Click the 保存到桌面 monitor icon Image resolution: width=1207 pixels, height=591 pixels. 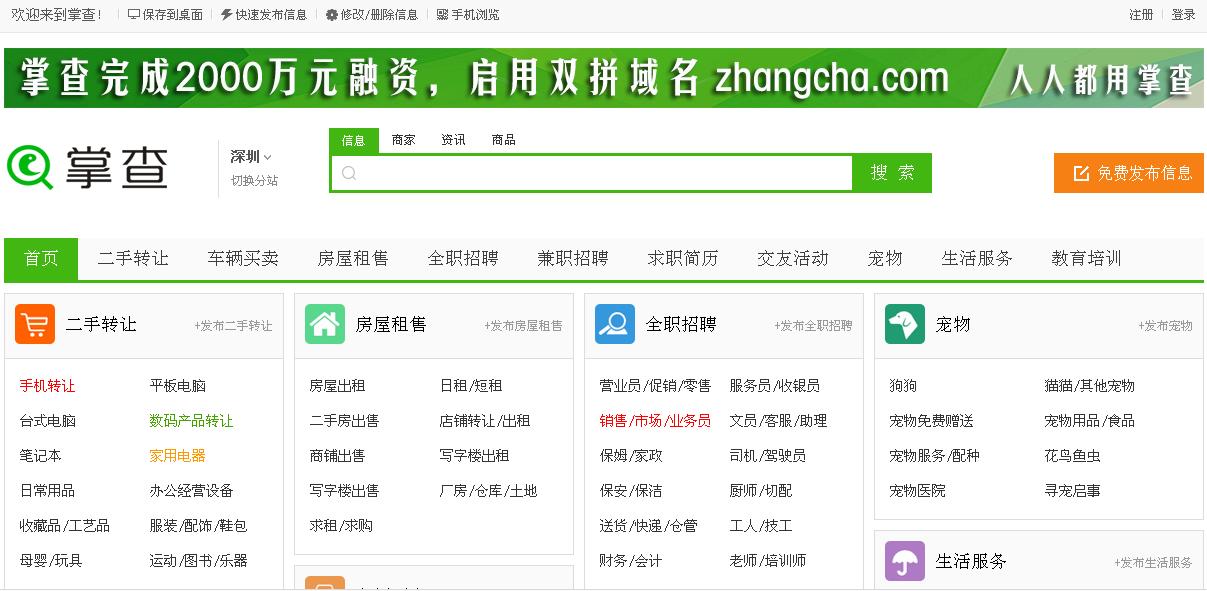point(134,15)
